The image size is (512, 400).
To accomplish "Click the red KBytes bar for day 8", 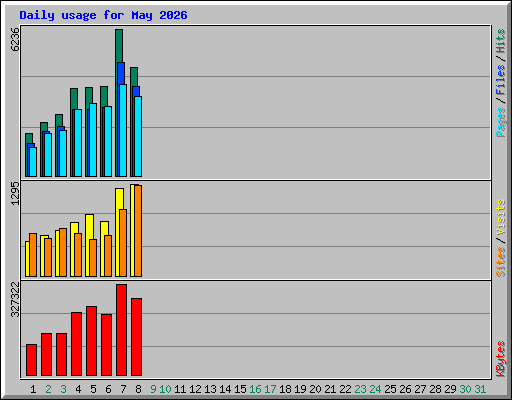I will pos(136,337).
